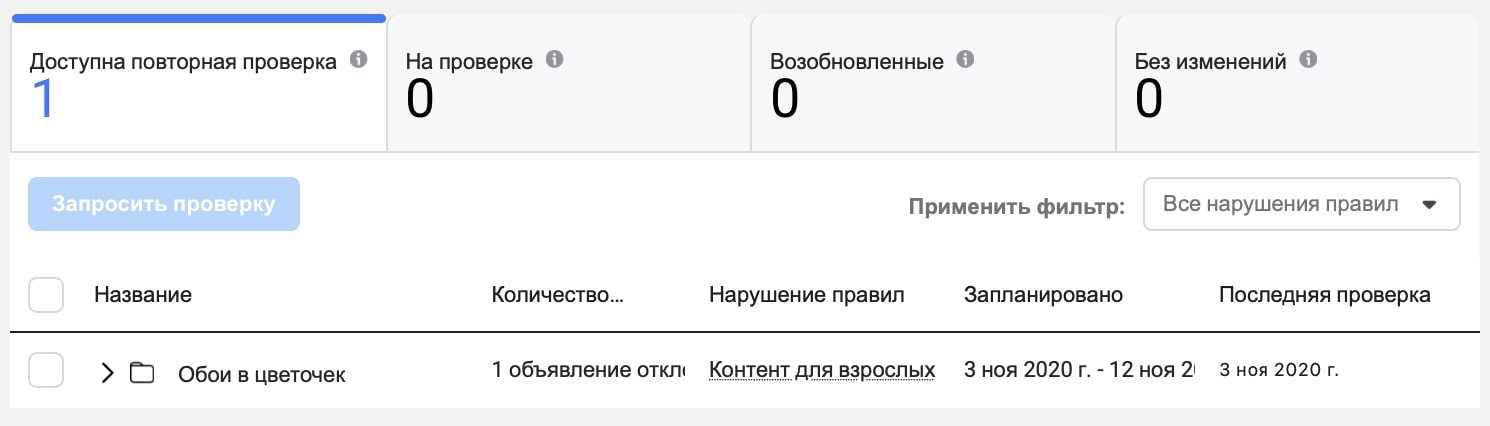
Task: Open the Контент для взрослых violation link
Action: coord(822,371)
